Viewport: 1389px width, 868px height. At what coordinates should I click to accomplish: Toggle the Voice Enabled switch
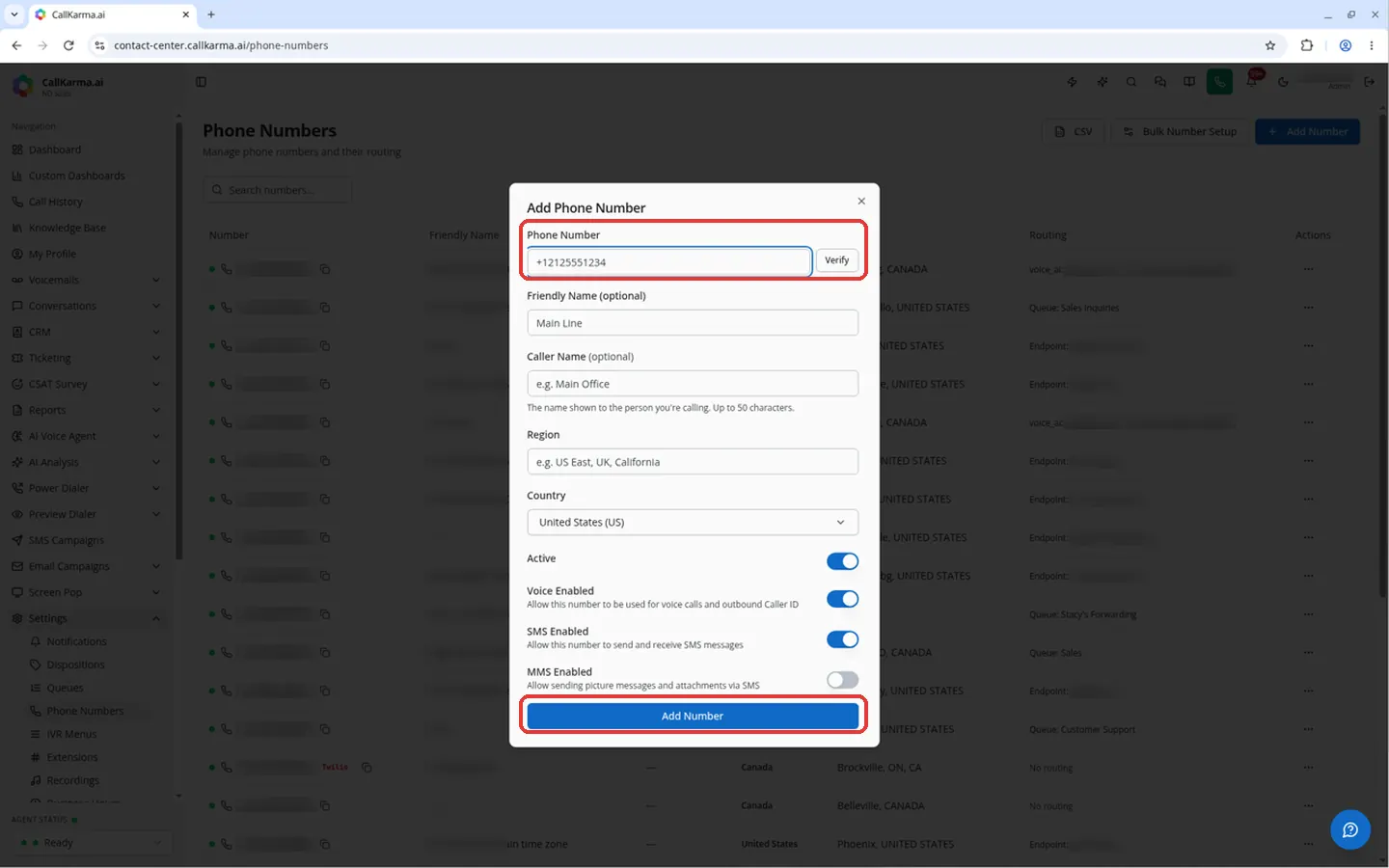(842, 599)
